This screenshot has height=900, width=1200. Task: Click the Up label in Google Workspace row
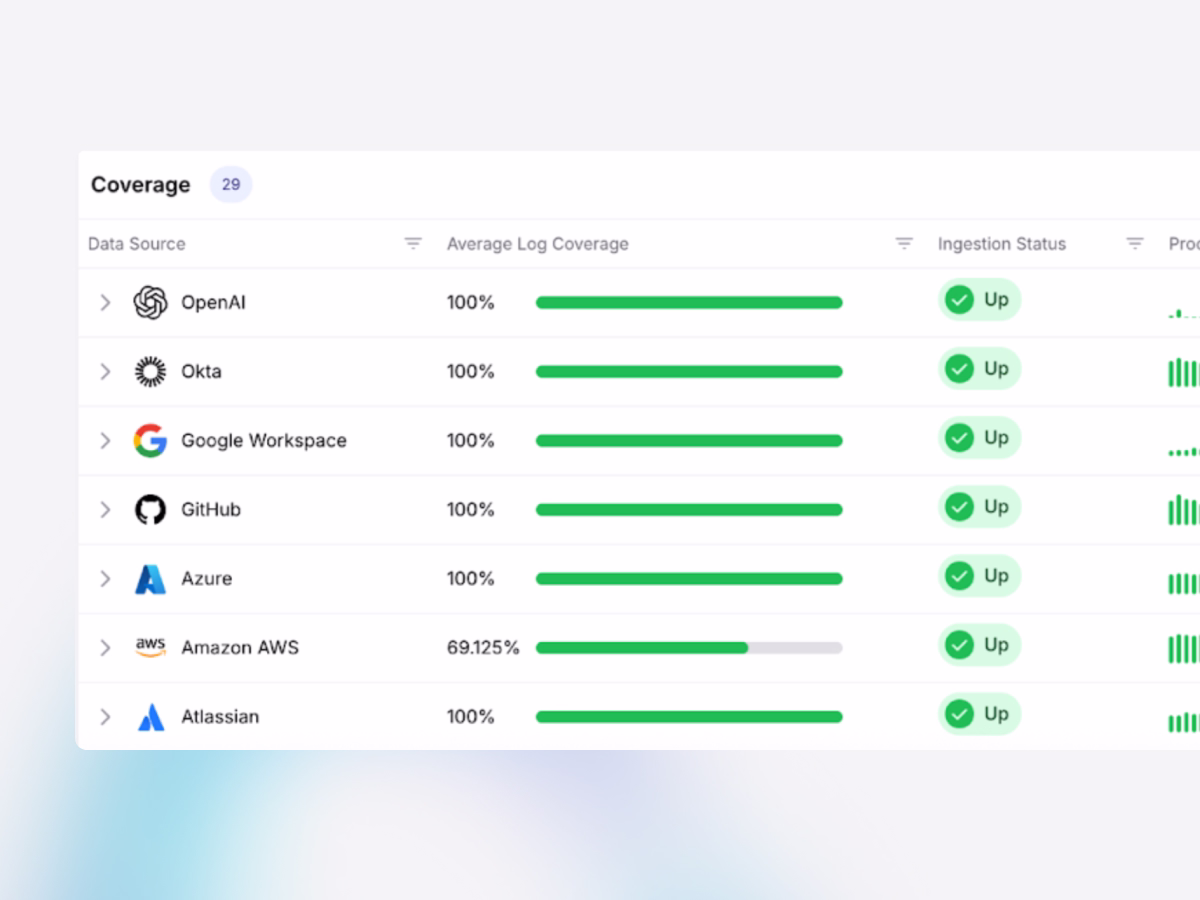click(x=996, y=437)
